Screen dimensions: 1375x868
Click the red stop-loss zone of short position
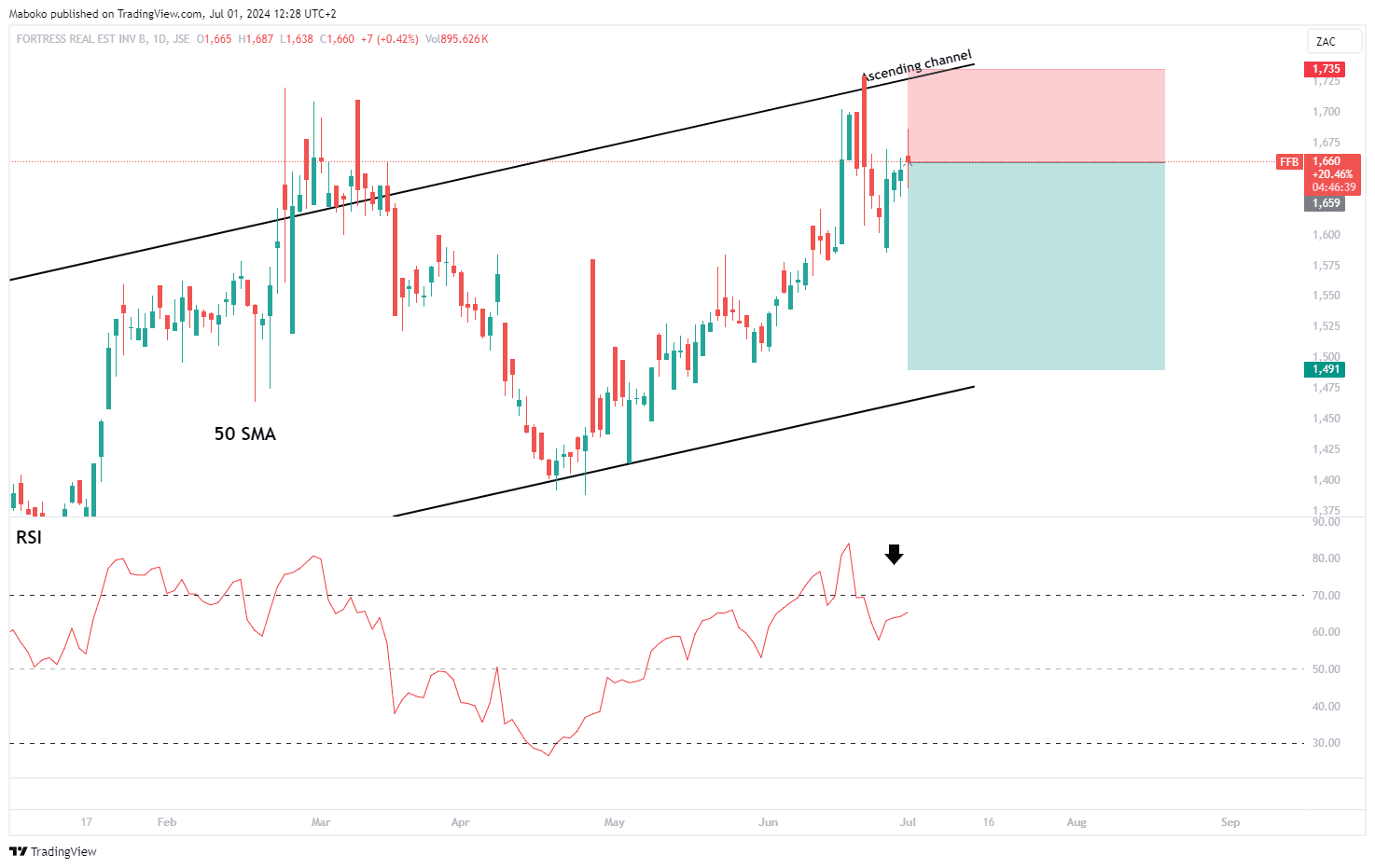(1035, 116)
